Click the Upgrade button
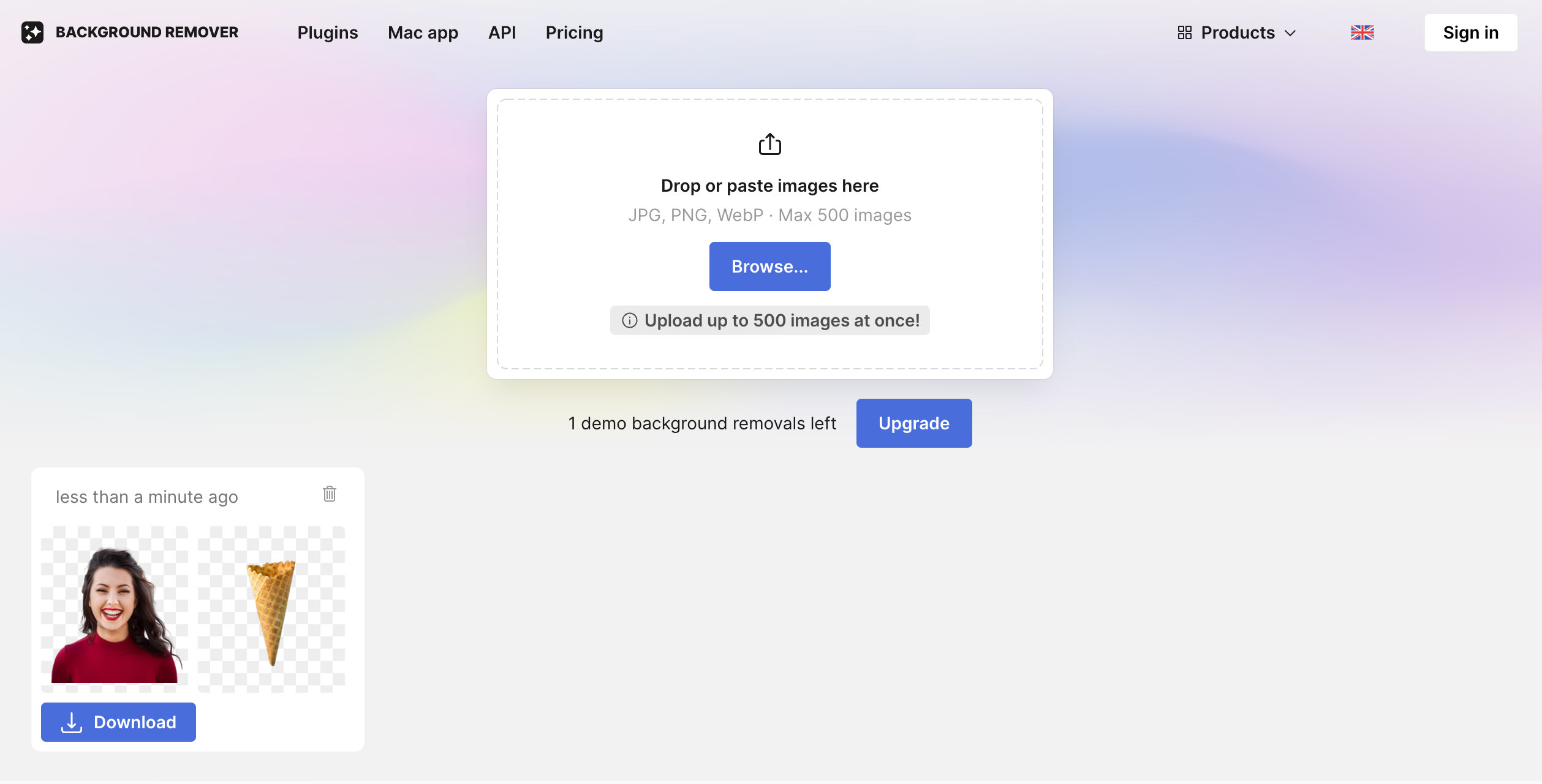The height and width of the screenshot is (784, 1542). point(913,423)
